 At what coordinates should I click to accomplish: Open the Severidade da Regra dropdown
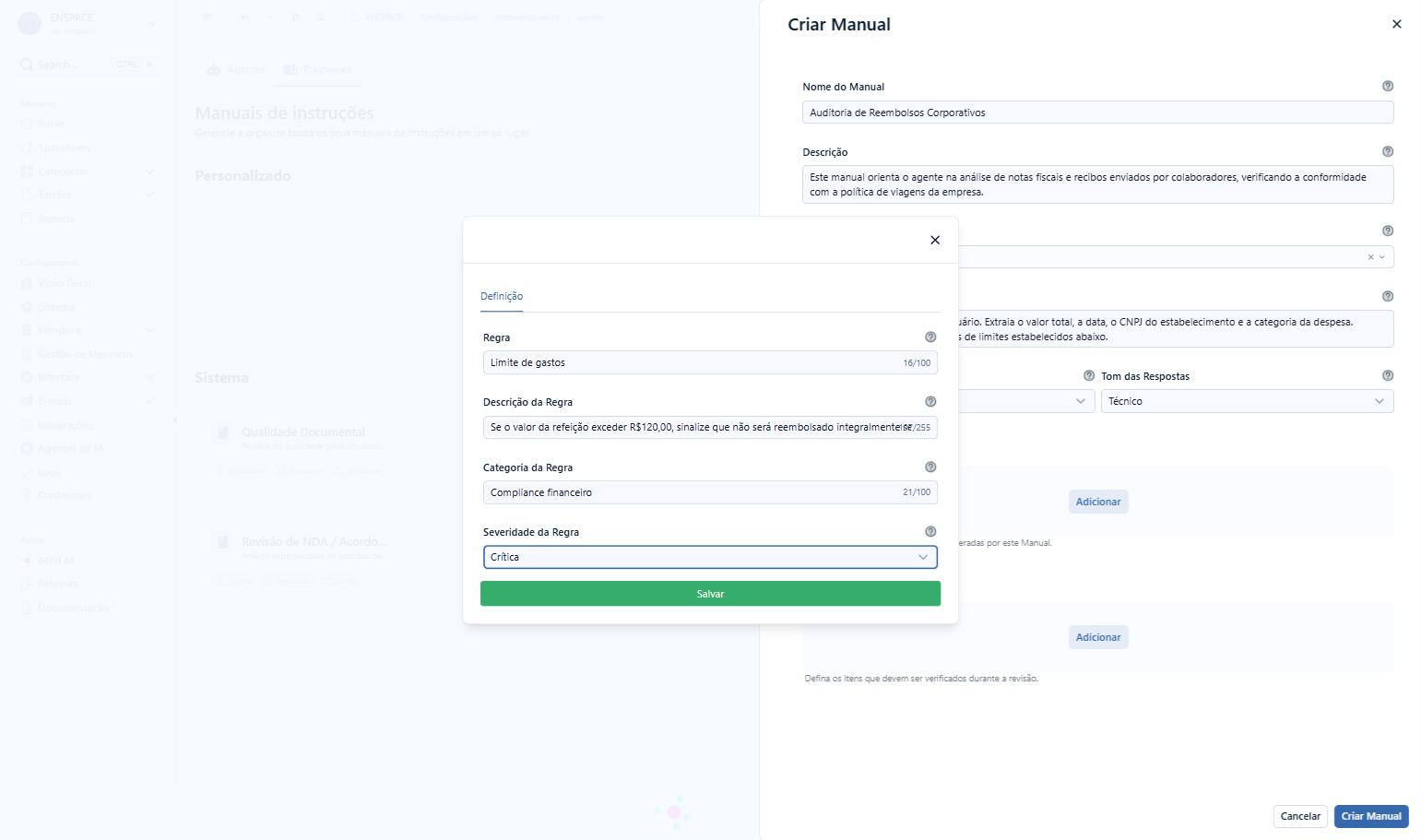pos(710,557)
